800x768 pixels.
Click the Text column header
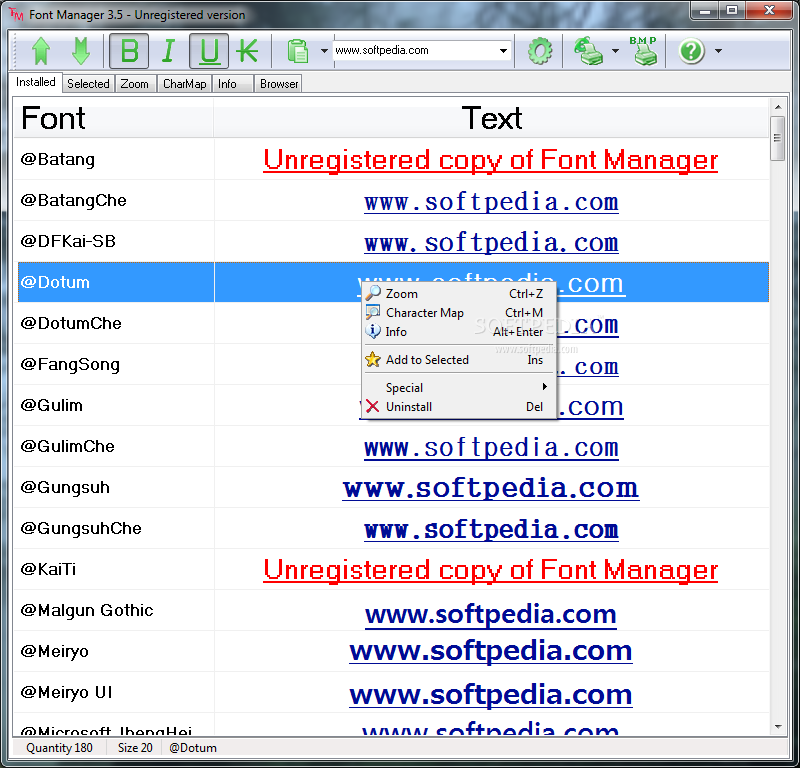492,118
